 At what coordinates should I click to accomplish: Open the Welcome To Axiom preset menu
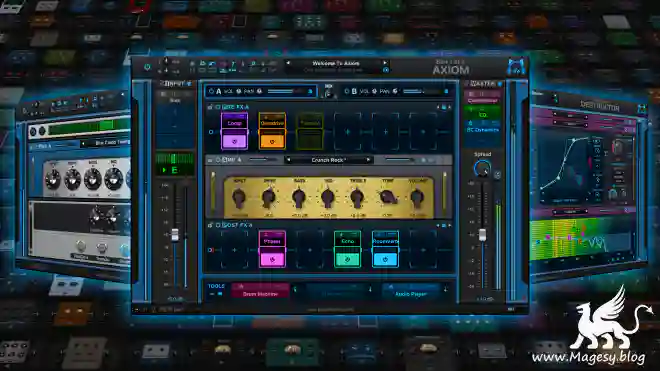336,63
